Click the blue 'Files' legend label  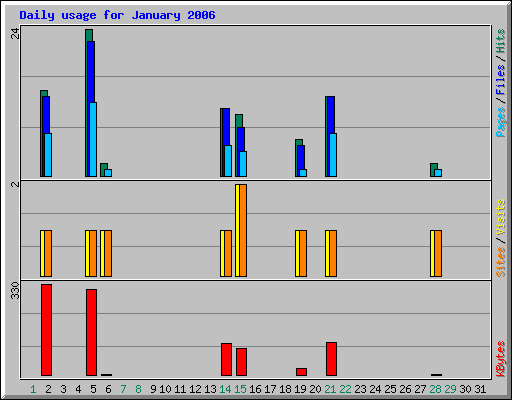click(x=500, y=80)
